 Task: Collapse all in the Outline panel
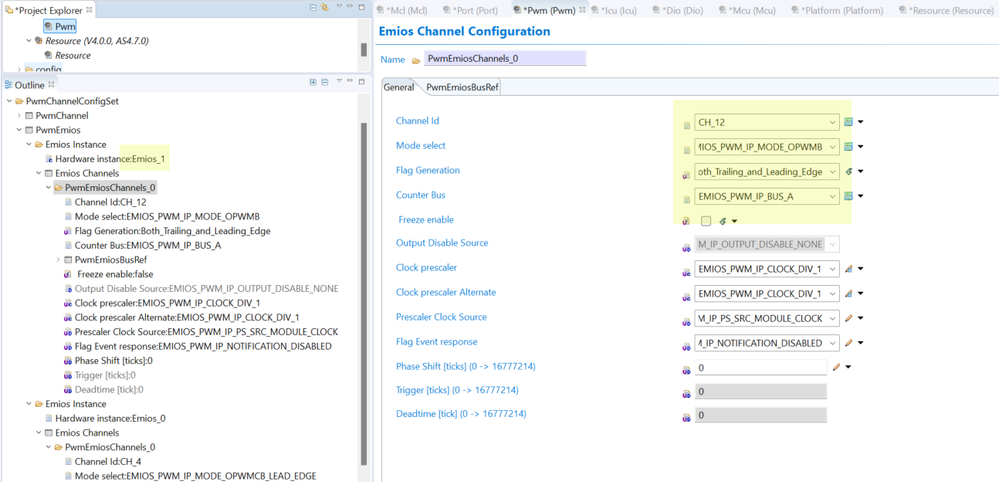pos(324,83)
